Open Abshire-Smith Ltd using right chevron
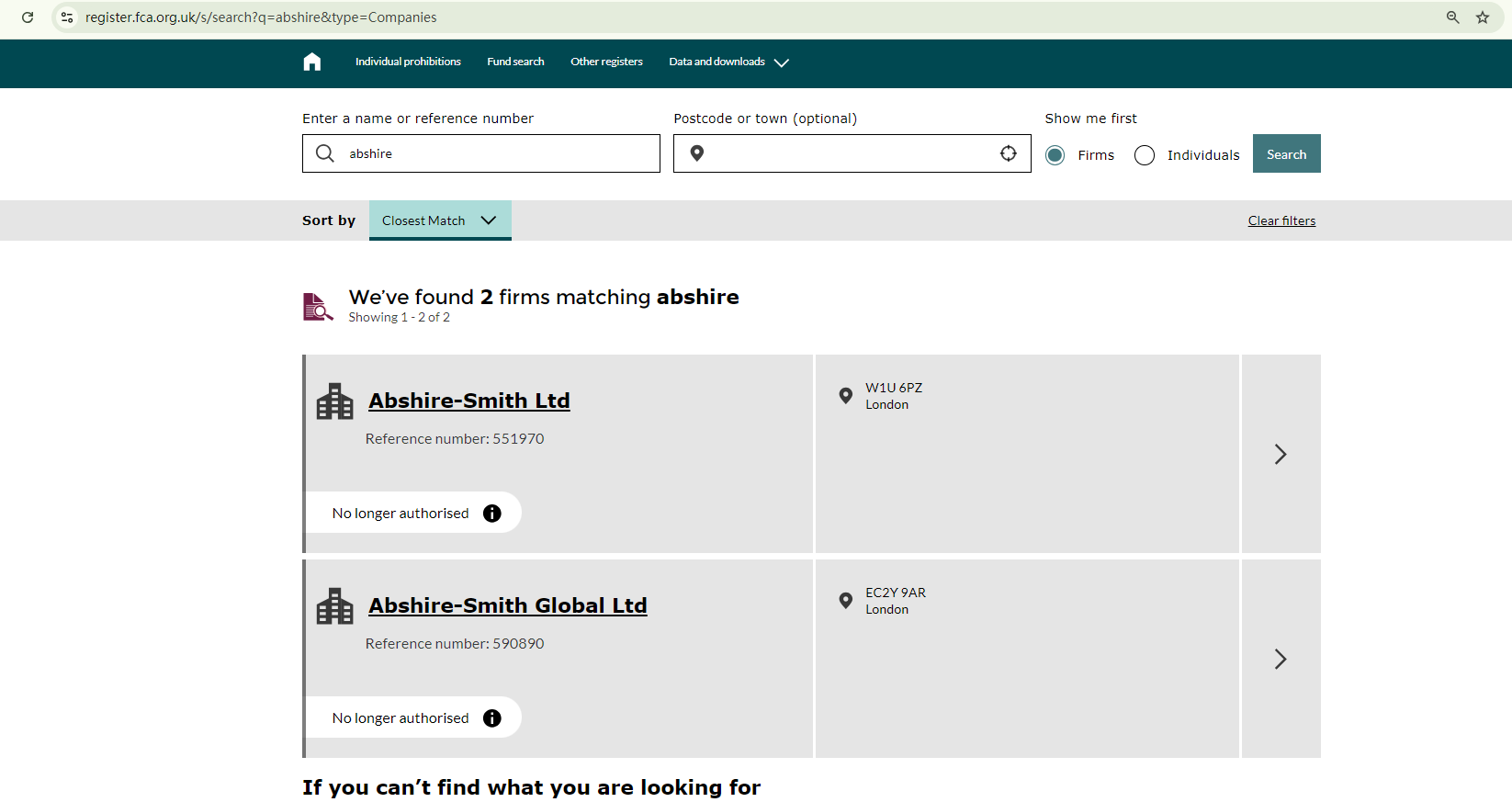 pyautogui.click(x=1281, y=454)
